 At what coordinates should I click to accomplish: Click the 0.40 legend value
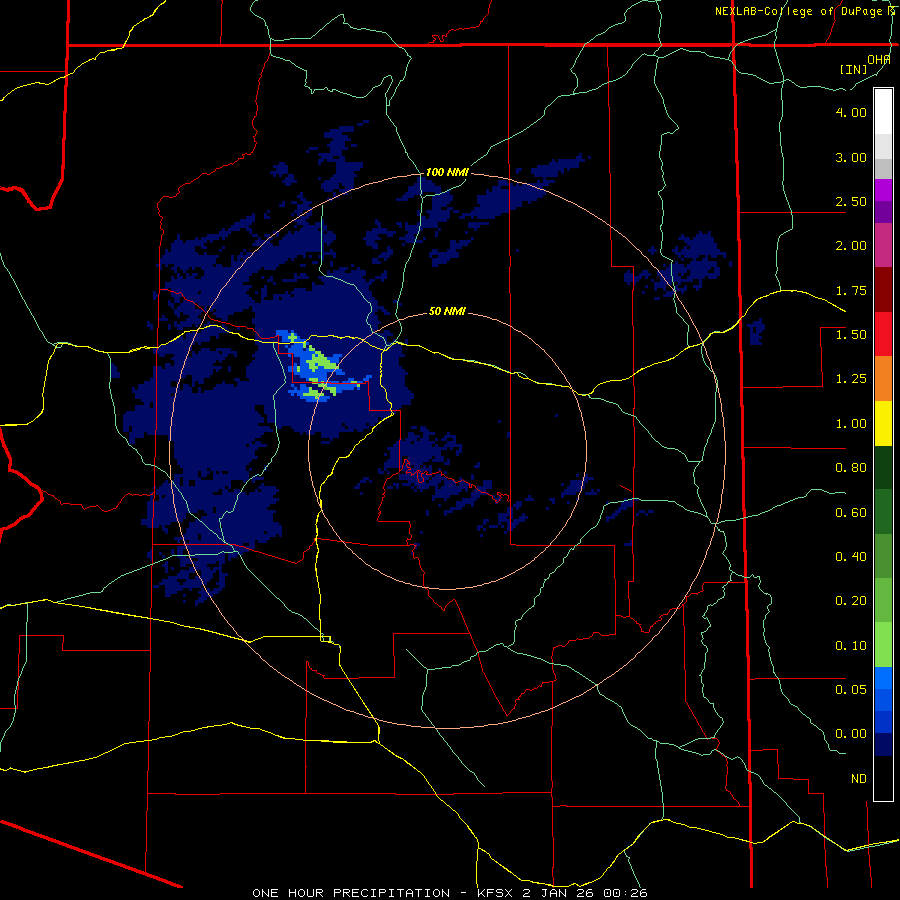click(x=851, y=557)
